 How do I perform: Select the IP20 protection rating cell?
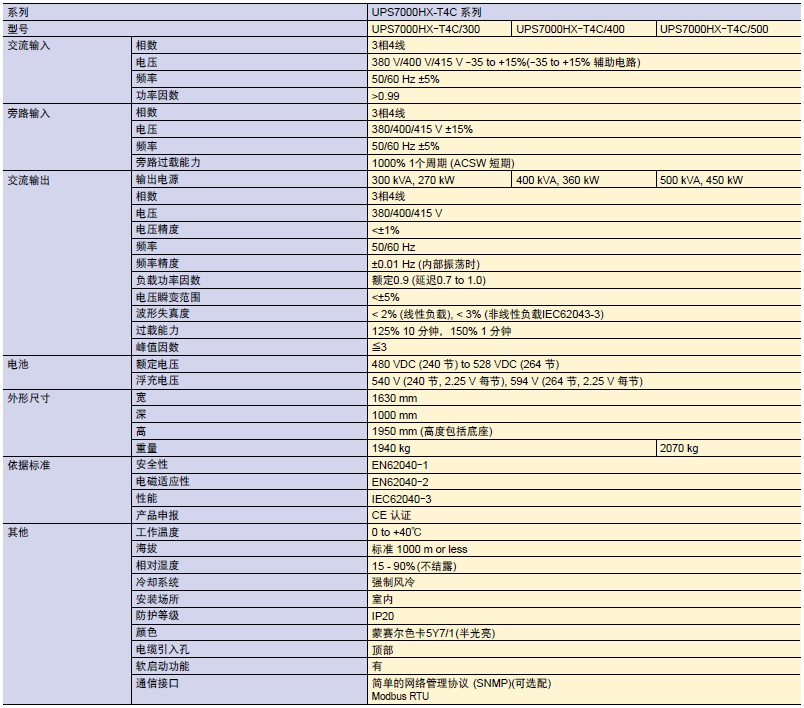(383, 616)
